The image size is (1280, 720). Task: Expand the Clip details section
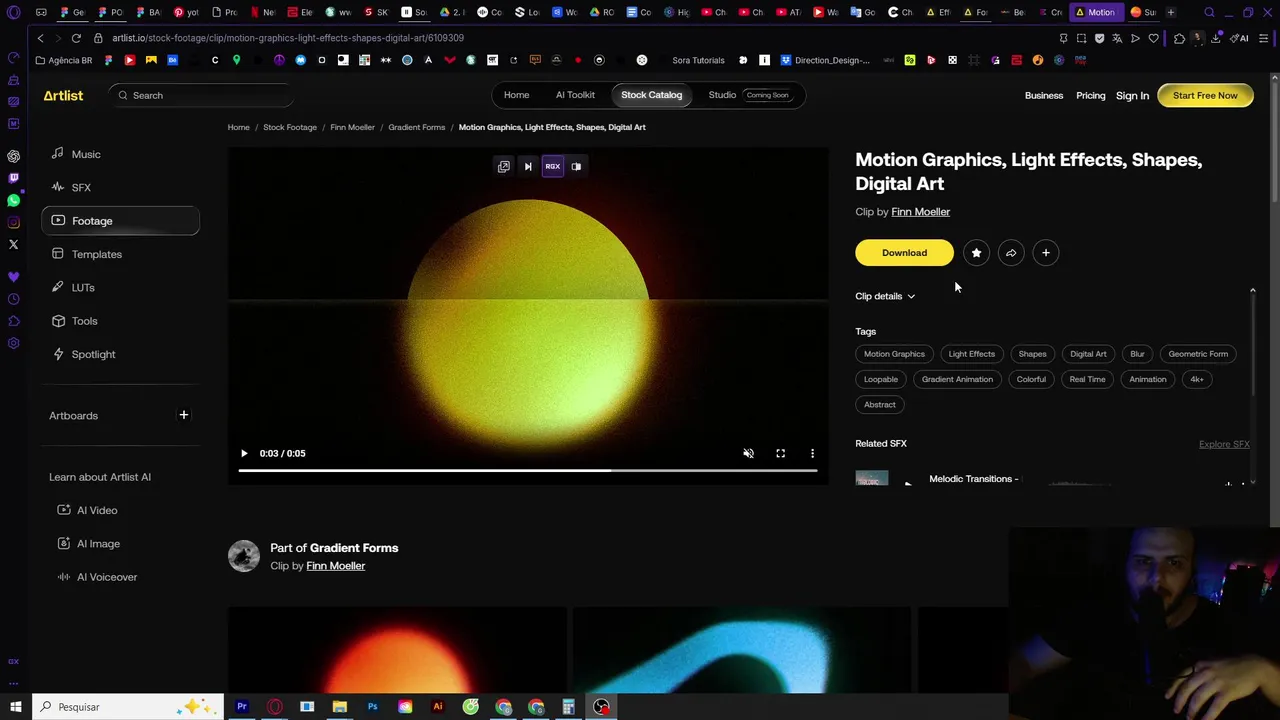coord(885,296)
